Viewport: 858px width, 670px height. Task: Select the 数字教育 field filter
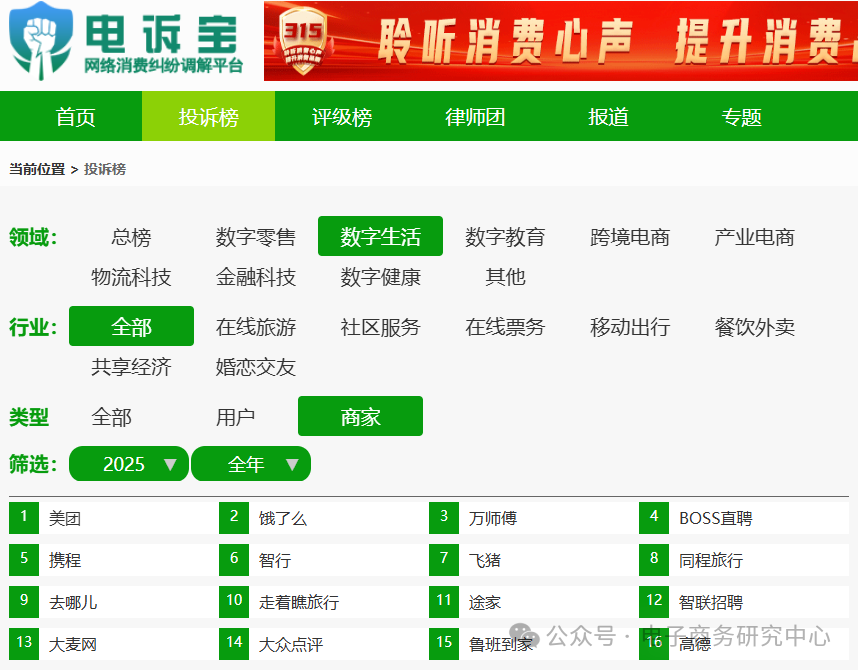pyautogui.click(x=506, y=236)
